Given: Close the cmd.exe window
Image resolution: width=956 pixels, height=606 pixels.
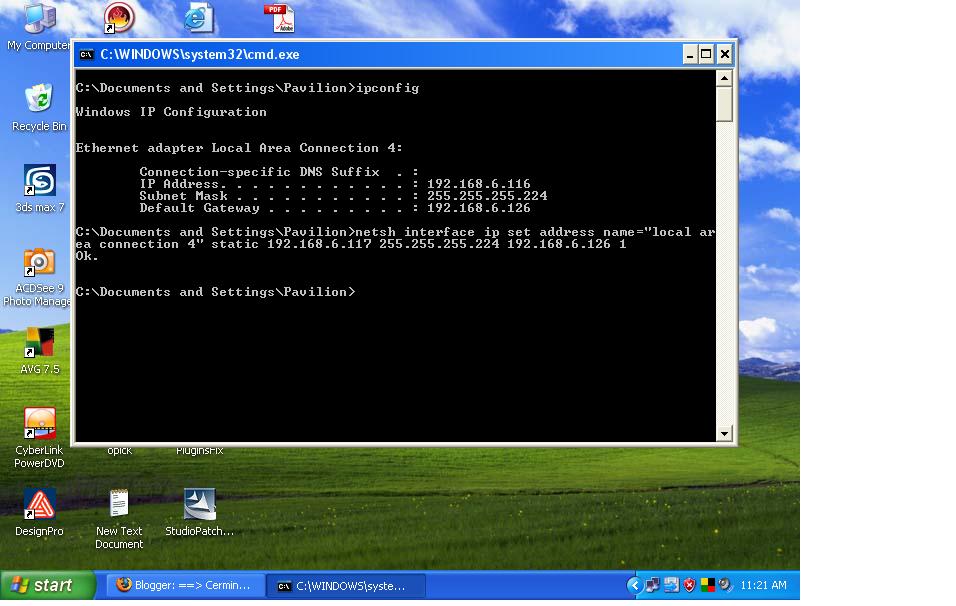Looking at the screenshot, I should (724, 54).
